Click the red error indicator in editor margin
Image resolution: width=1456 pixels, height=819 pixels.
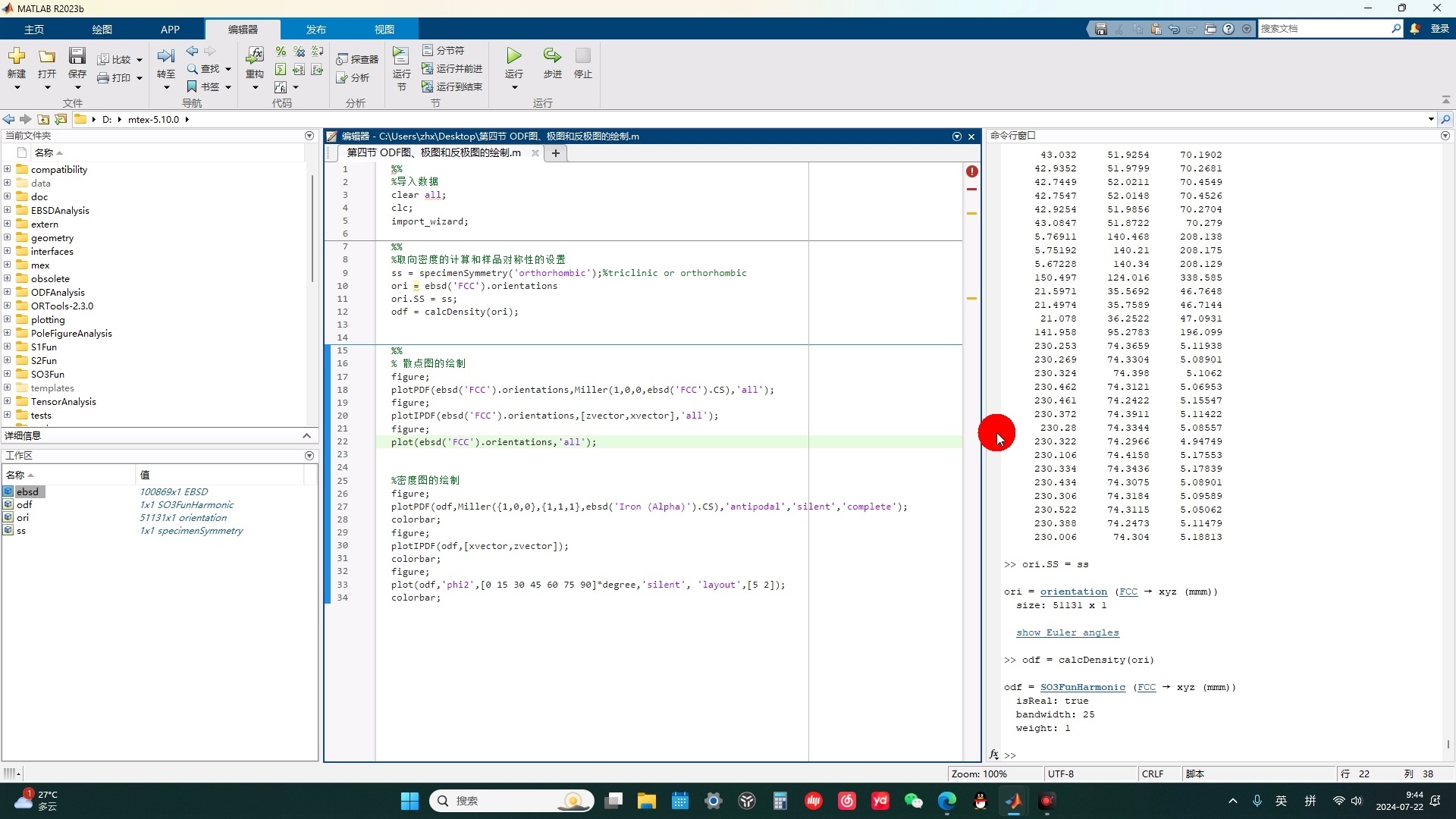972,171
